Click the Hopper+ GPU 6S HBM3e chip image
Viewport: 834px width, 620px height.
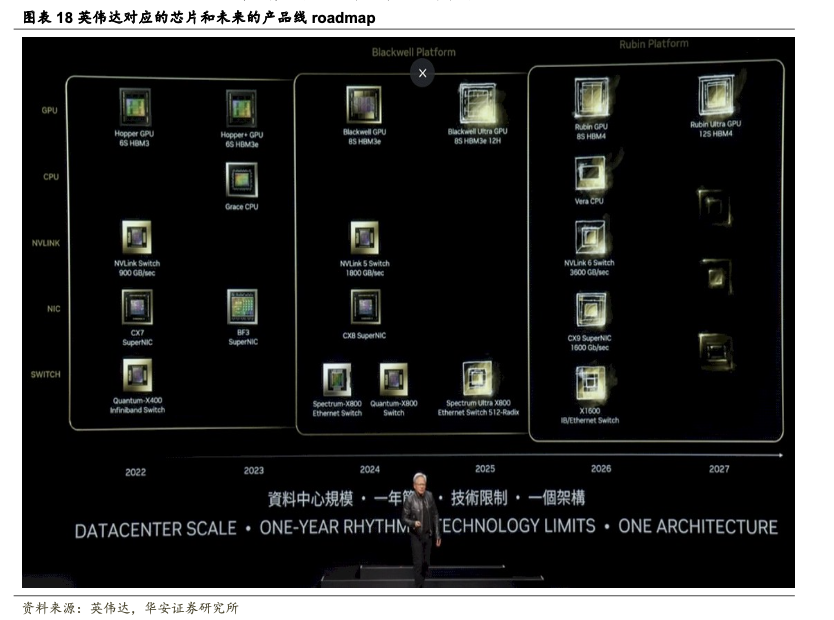(x=241, y=108)
